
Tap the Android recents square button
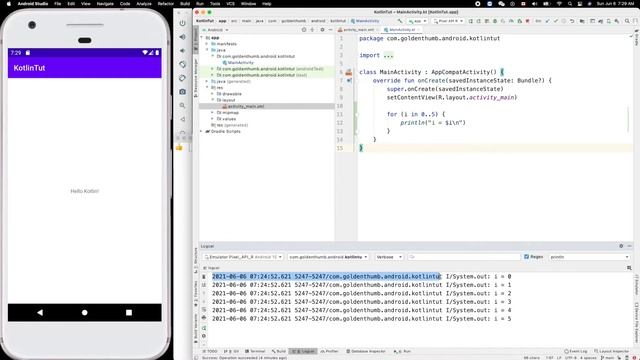tap(129, 313)
